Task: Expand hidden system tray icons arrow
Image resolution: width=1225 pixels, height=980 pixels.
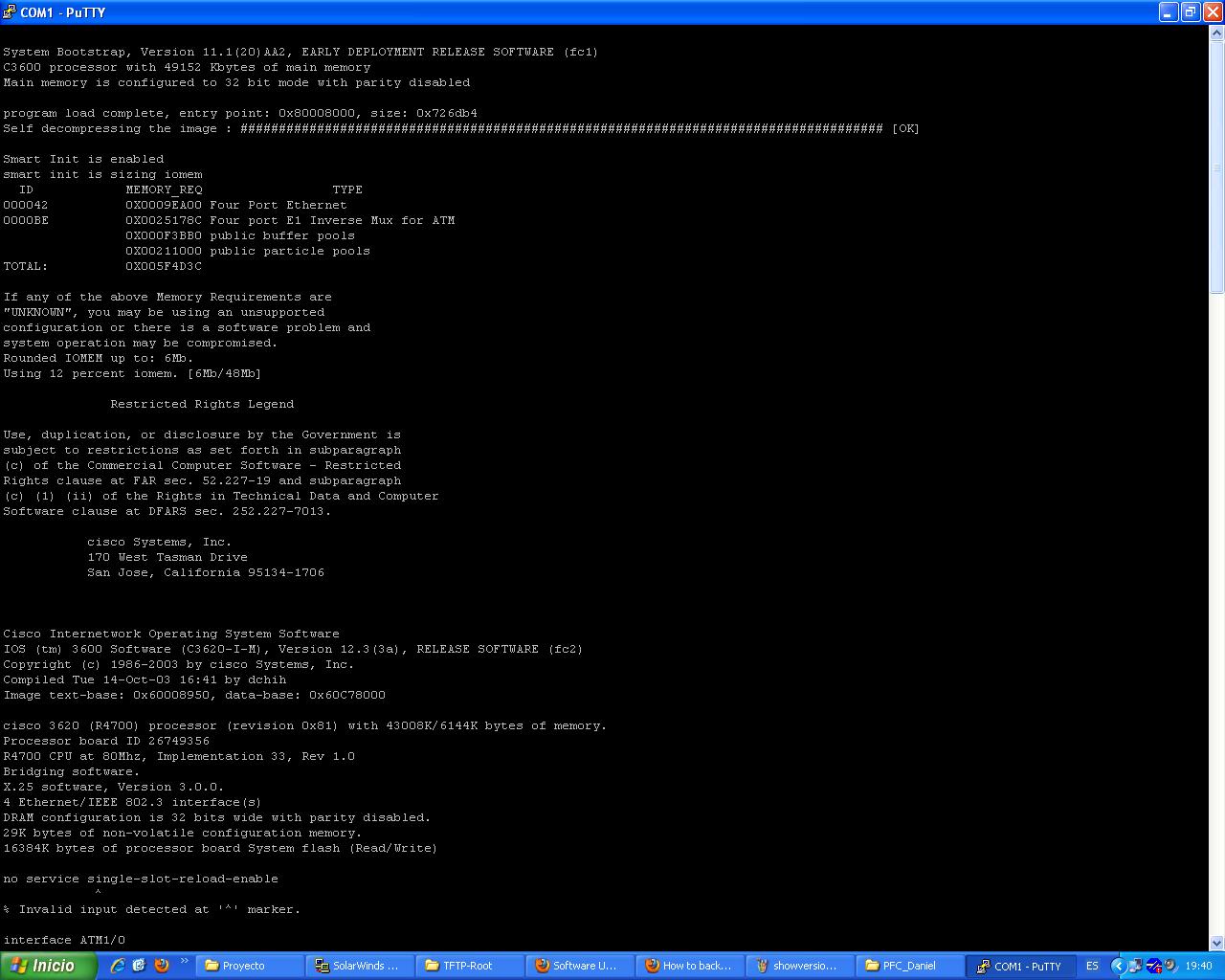Action: coord(1118,966)
